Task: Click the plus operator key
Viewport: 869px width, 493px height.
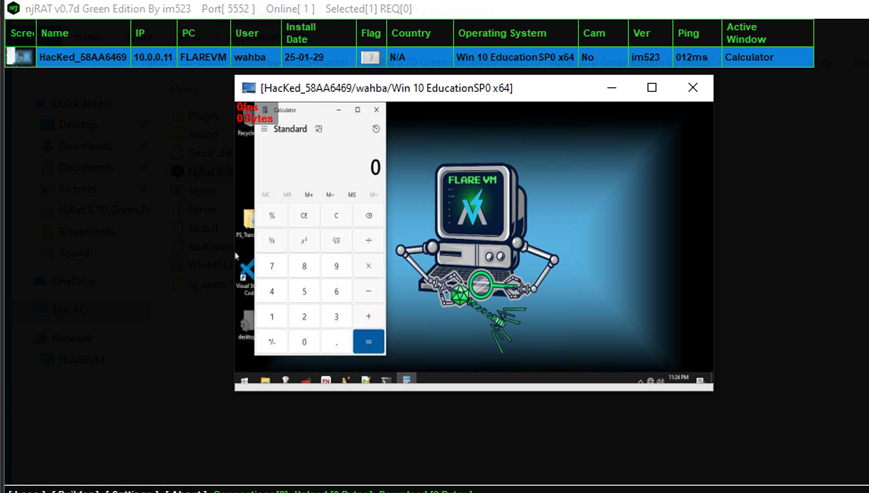Action: (x=369, y=316)
